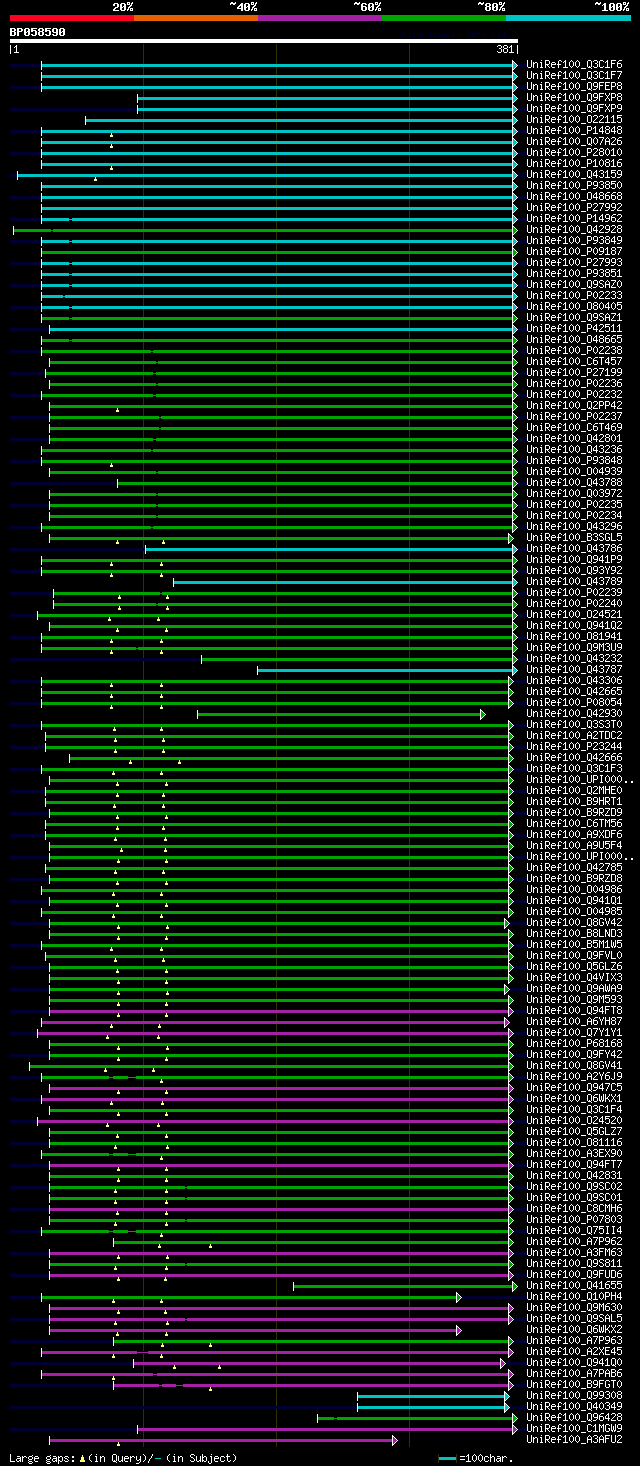This screenshot has width=640, height=1466.
Task: Select the label UniRef100_A6YH87
Action: (574, 1022)
